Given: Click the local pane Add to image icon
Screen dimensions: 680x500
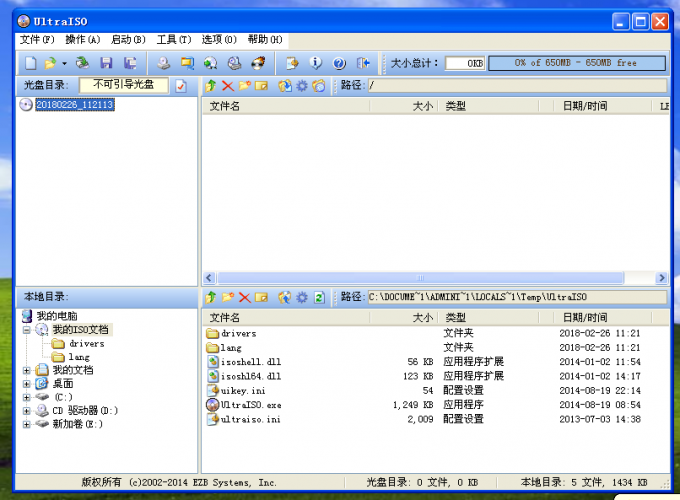Looking at the screenshot, I should pos(285,297).
